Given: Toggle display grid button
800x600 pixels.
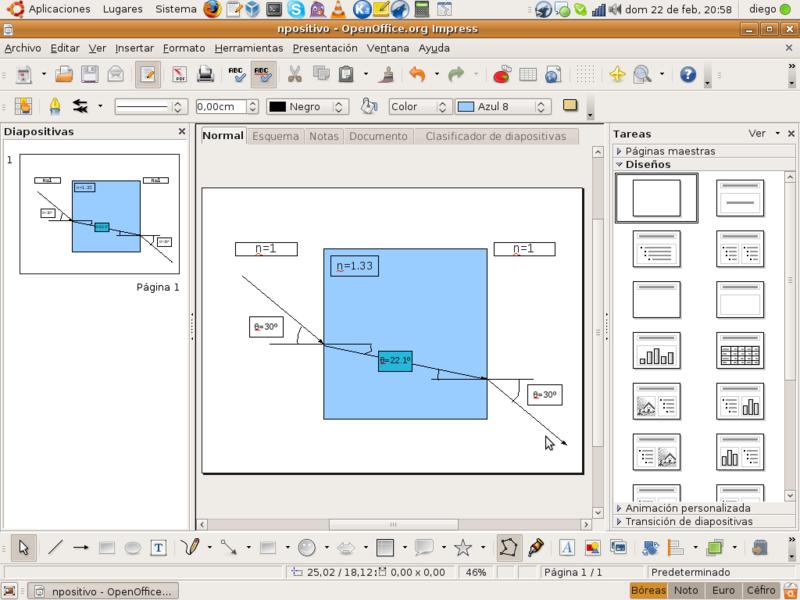Looking at the screenshot, I should pos(585,75).
